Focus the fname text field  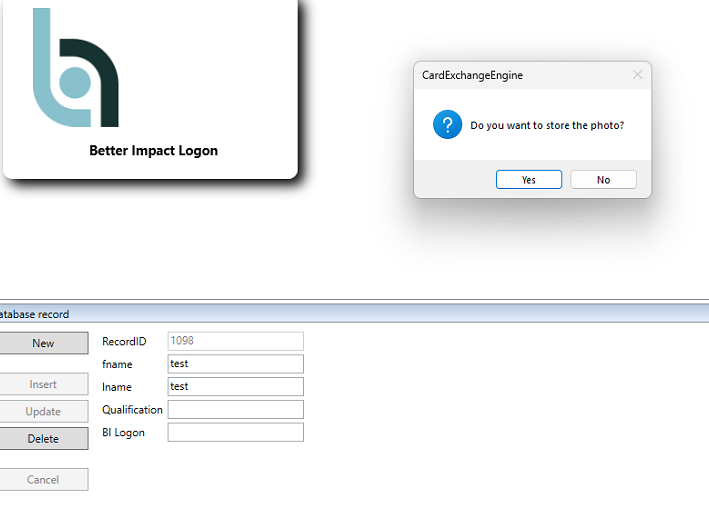235,364
